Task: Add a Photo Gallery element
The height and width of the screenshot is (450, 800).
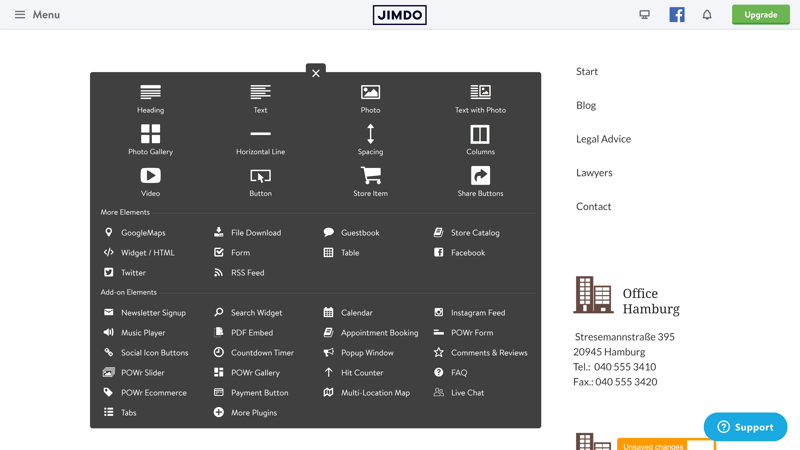Action: coord(151,140)
